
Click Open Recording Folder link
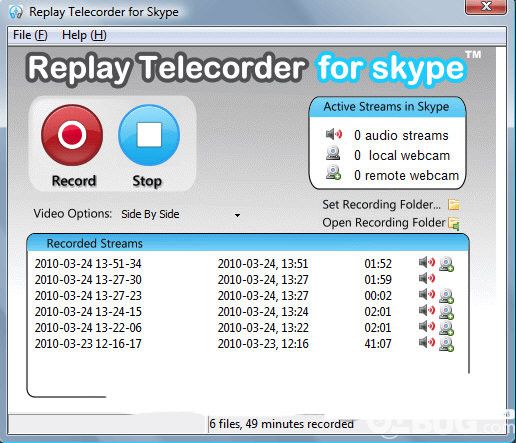(x=384, y=223)
